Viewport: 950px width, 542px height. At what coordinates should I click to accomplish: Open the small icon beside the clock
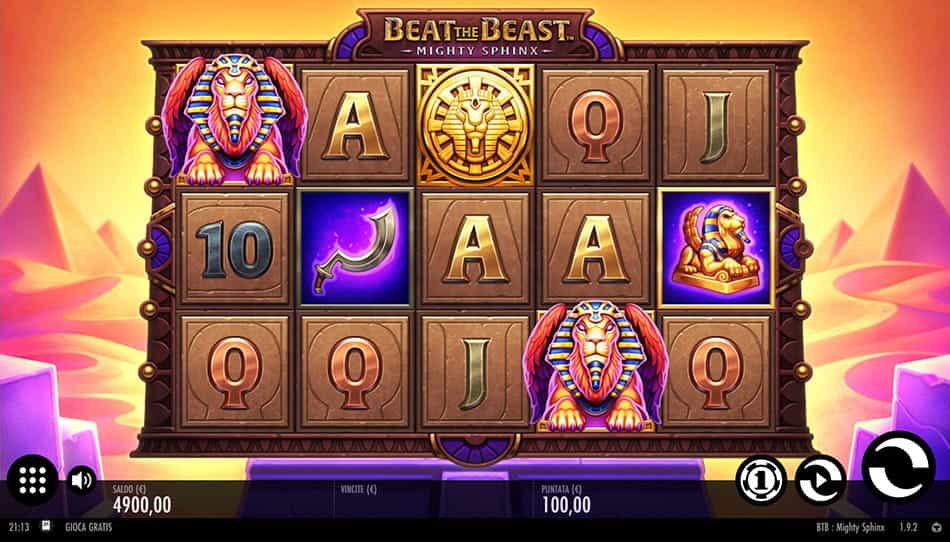click(x=46, y=526)
